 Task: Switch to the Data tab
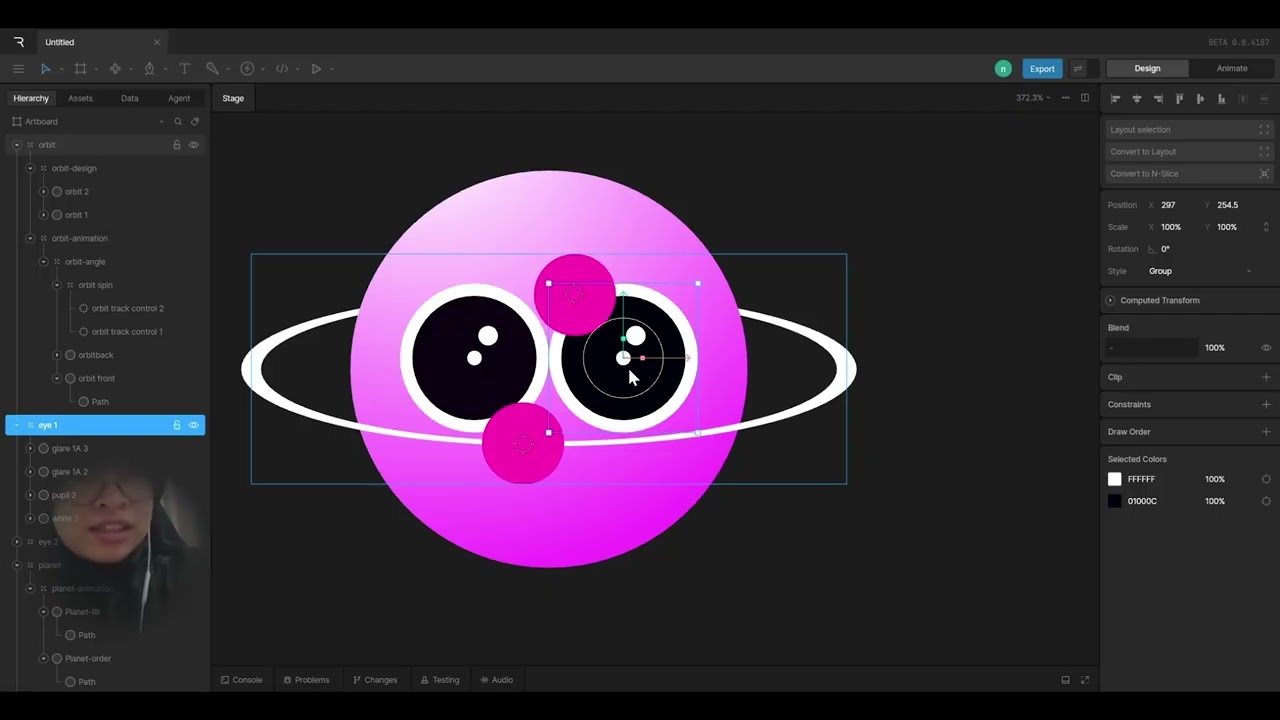pos(130,98)
